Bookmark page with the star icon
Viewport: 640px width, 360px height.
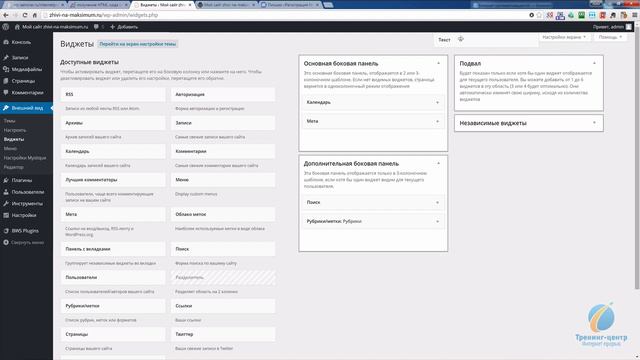point(539,15)
